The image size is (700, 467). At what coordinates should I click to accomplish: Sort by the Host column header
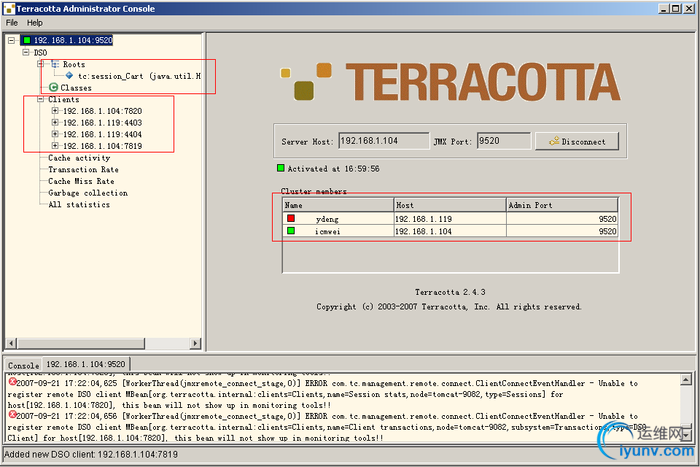450,205
